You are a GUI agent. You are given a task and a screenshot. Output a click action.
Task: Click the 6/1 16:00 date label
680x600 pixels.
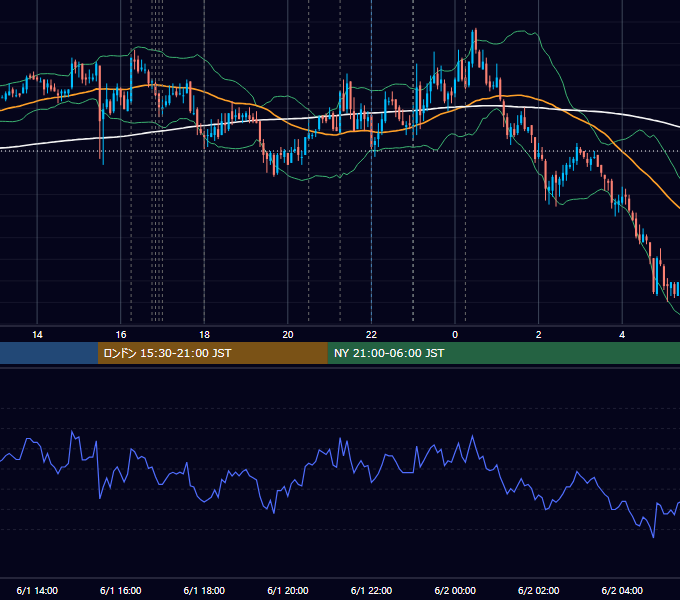click(121, 590)
